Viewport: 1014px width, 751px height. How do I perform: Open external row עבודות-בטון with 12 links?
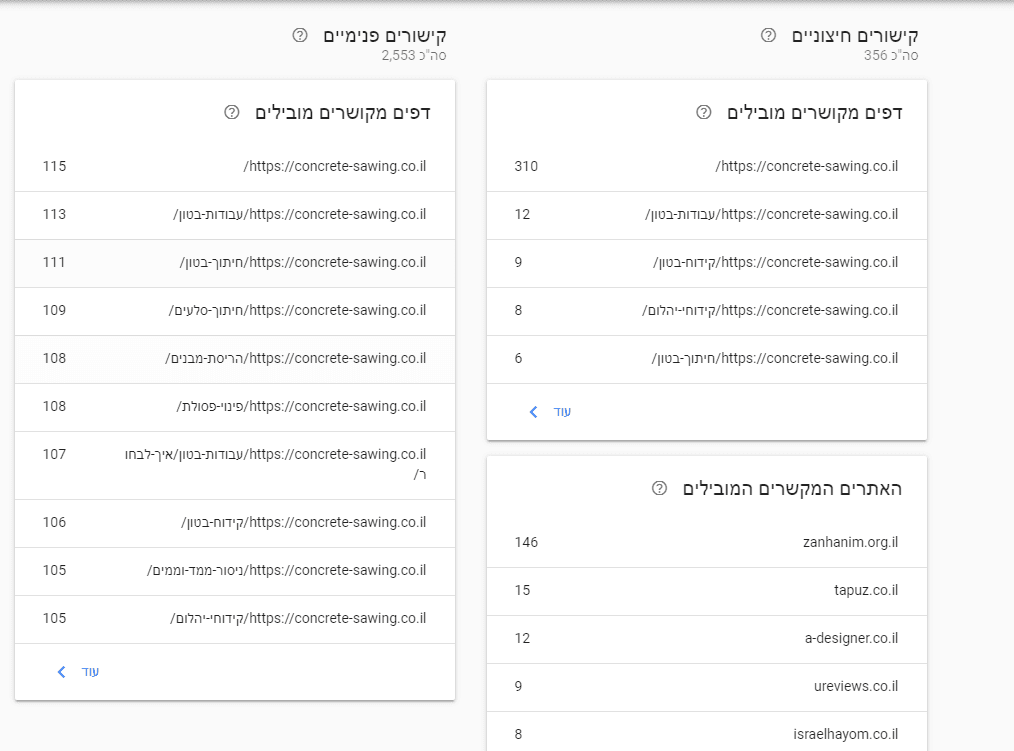point(707,215)
